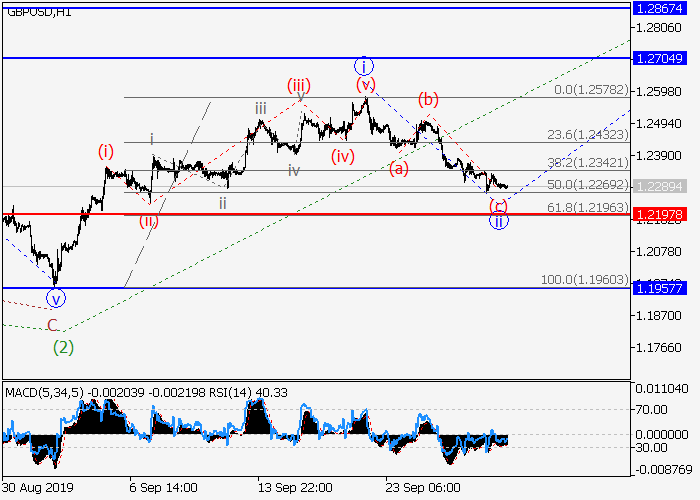The height and width of the screenshot is (500, 700).
Task: Select the red C wave label
Action: tap(53, 325)
